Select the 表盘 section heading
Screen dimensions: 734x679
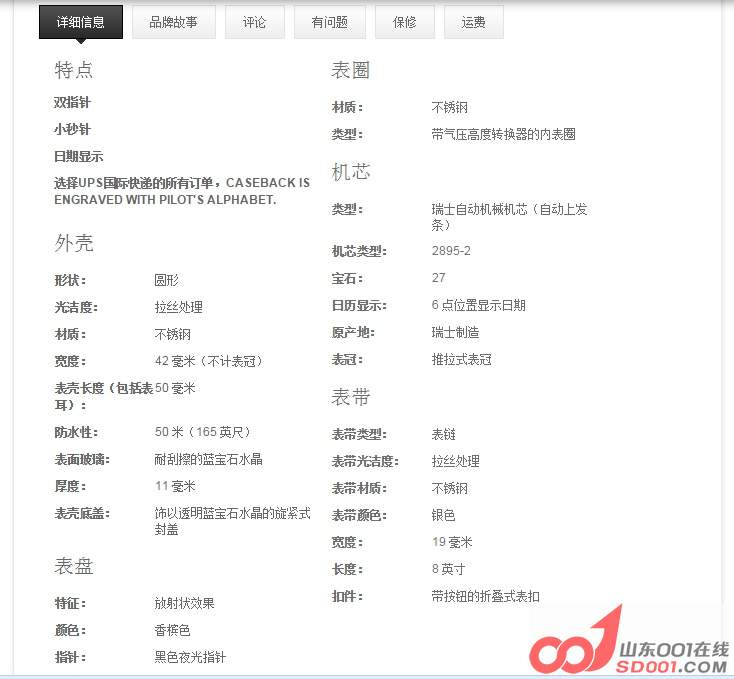pyautogui.click(x=74, y=566)
